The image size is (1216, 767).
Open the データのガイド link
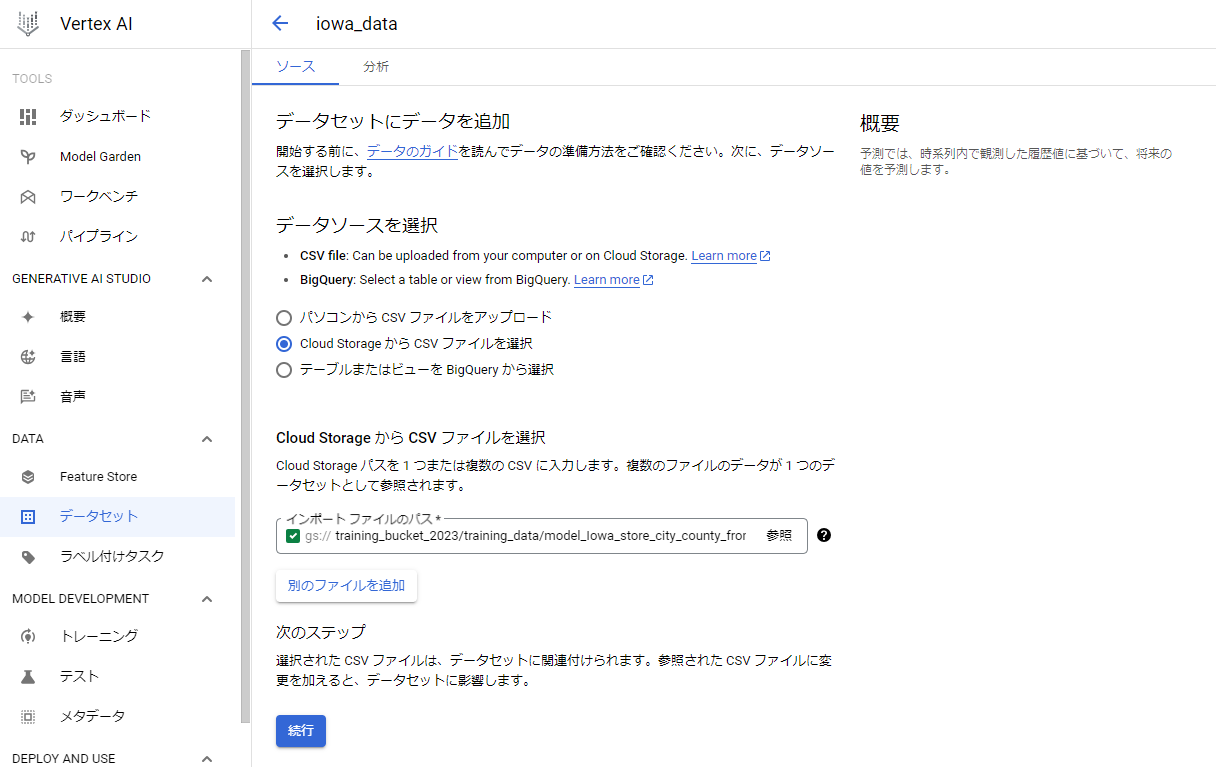pyautogui.click(x=412, y=152)
